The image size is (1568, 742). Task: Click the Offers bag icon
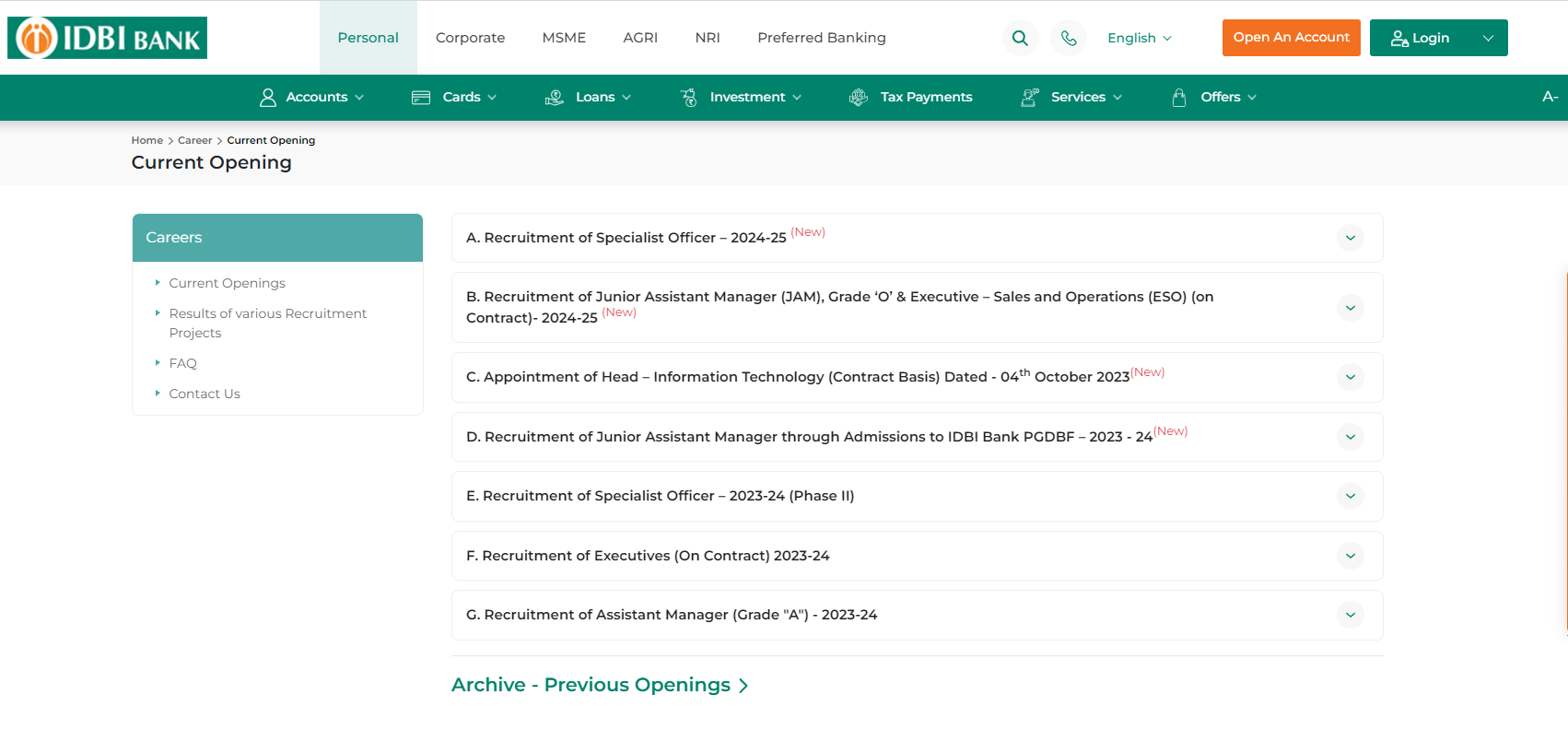(x=1179, y=97)
